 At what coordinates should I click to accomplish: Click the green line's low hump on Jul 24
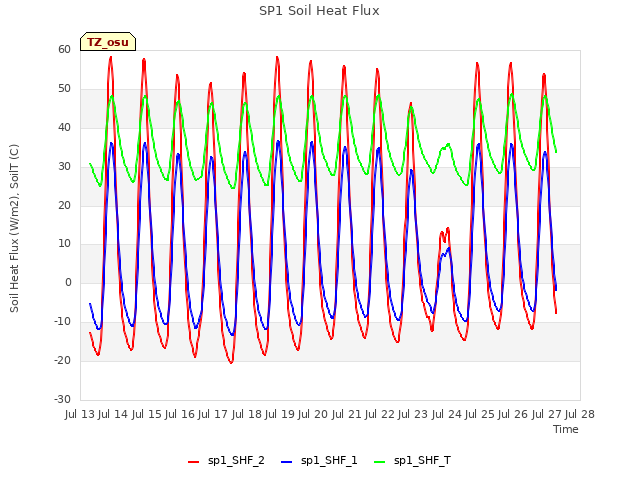click(445, 147)
